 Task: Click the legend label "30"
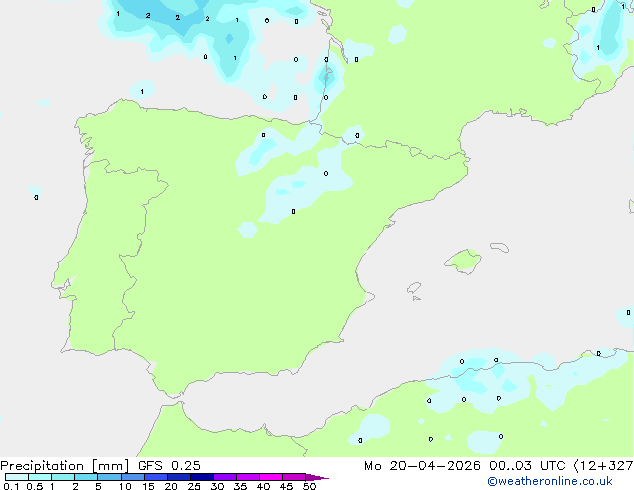(217, 486)
